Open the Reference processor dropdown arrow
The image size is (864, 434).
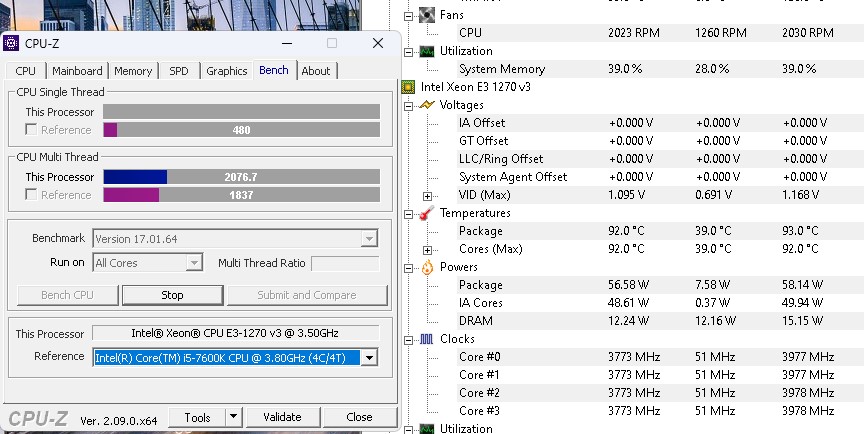coord(370,358)
